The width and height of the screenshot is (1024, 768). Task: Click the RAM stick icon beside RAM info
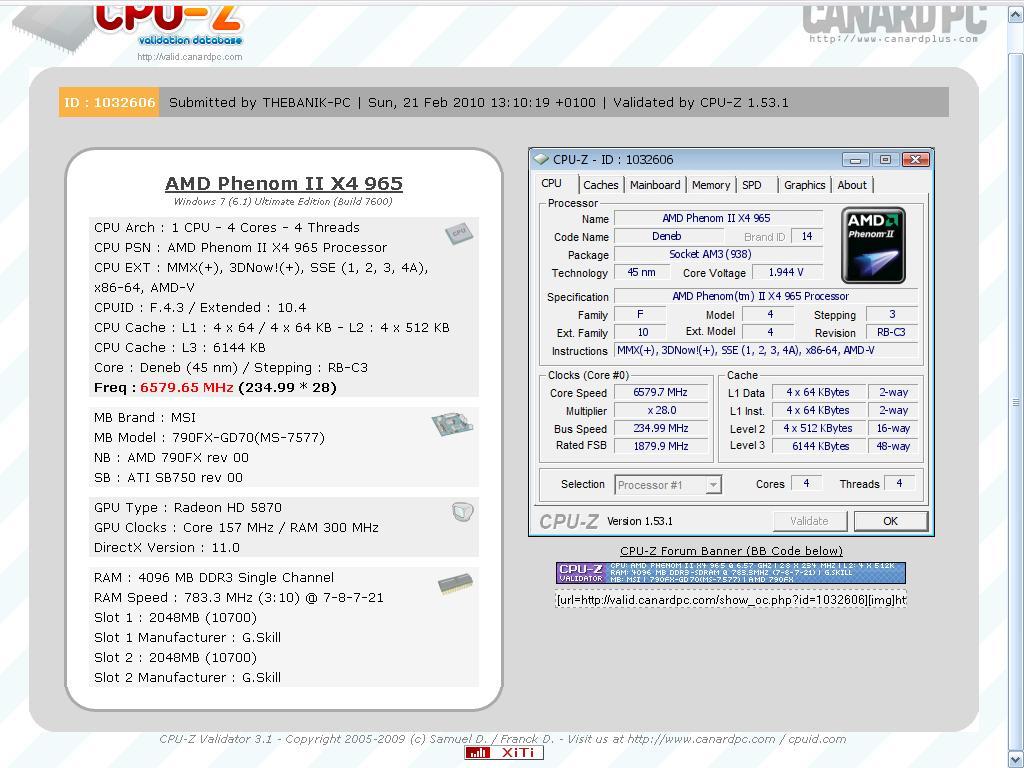[x=455, y=584]
